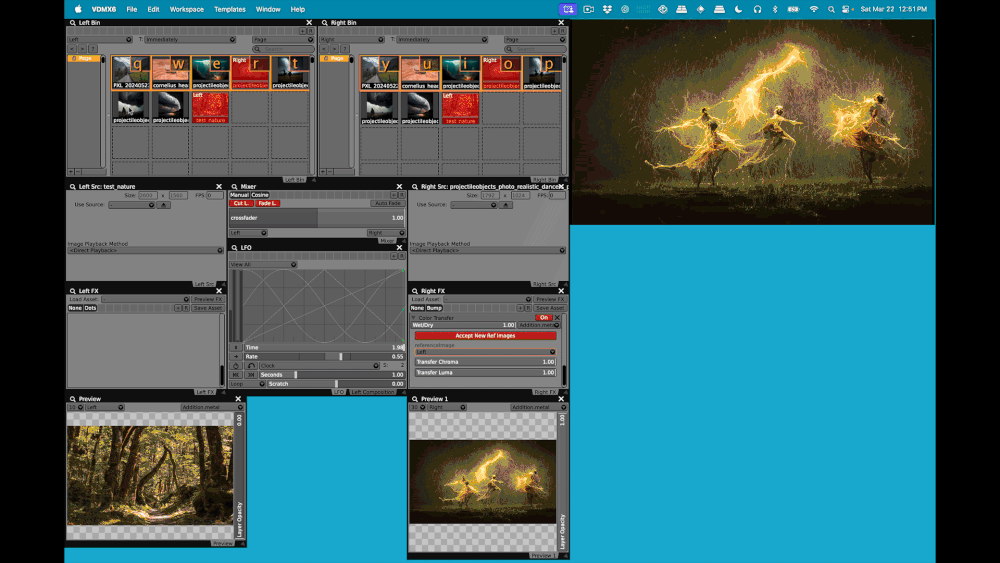Click Preview FX in Right FX panel
This screenshot has width=1000, height=563.
550,299
